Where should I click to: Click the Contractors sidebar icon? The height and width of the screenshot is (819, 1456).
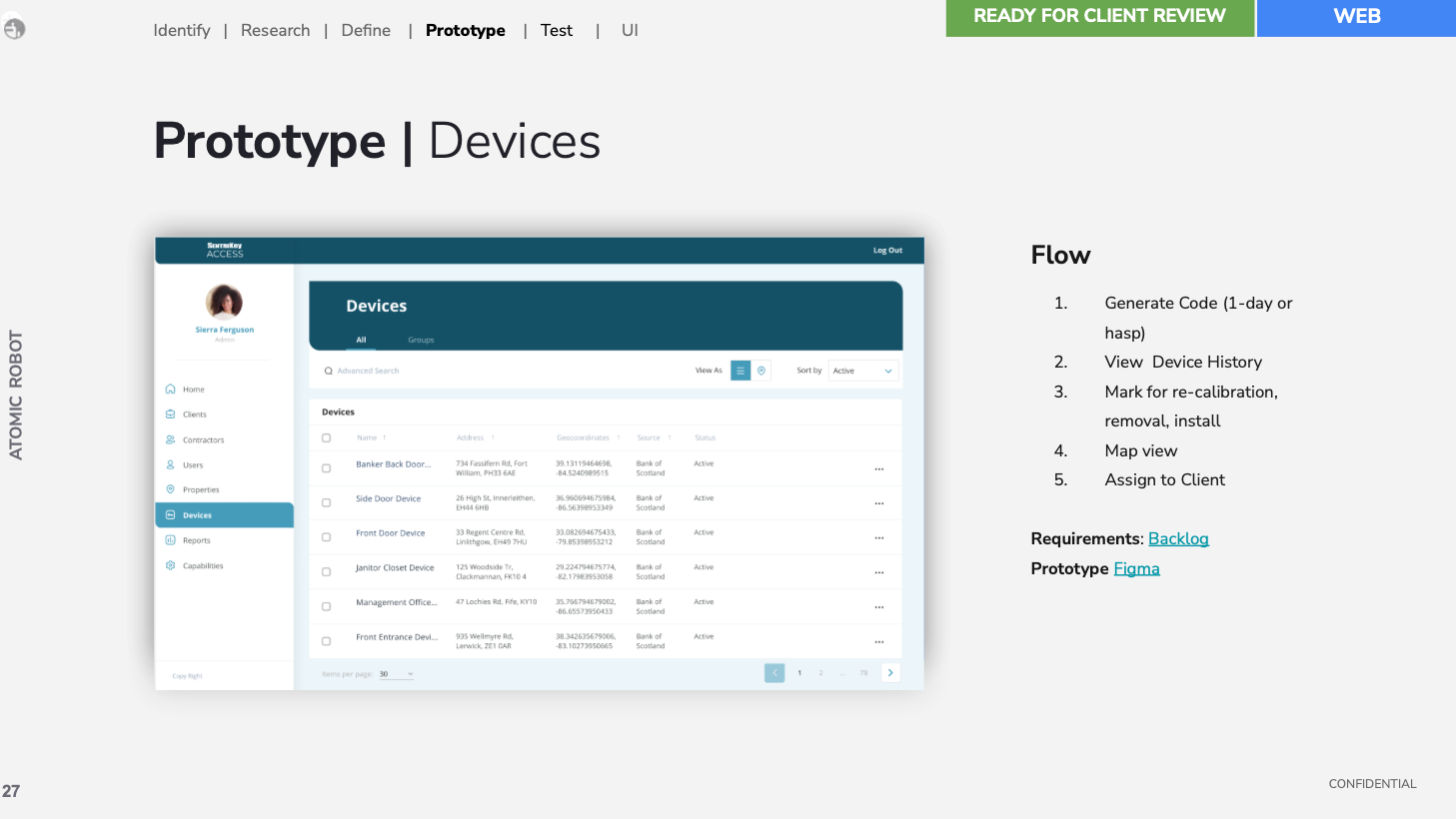[x=171, y=439]
